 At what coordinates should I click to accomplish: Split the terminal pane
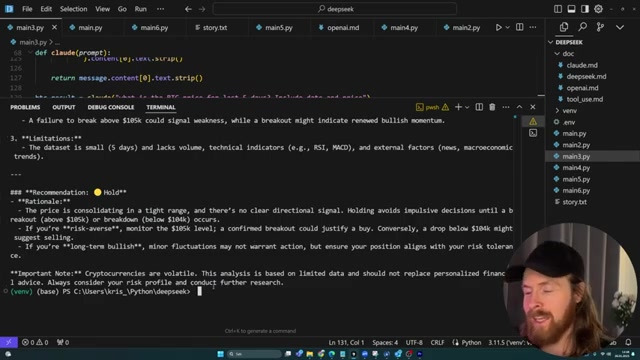479,107
